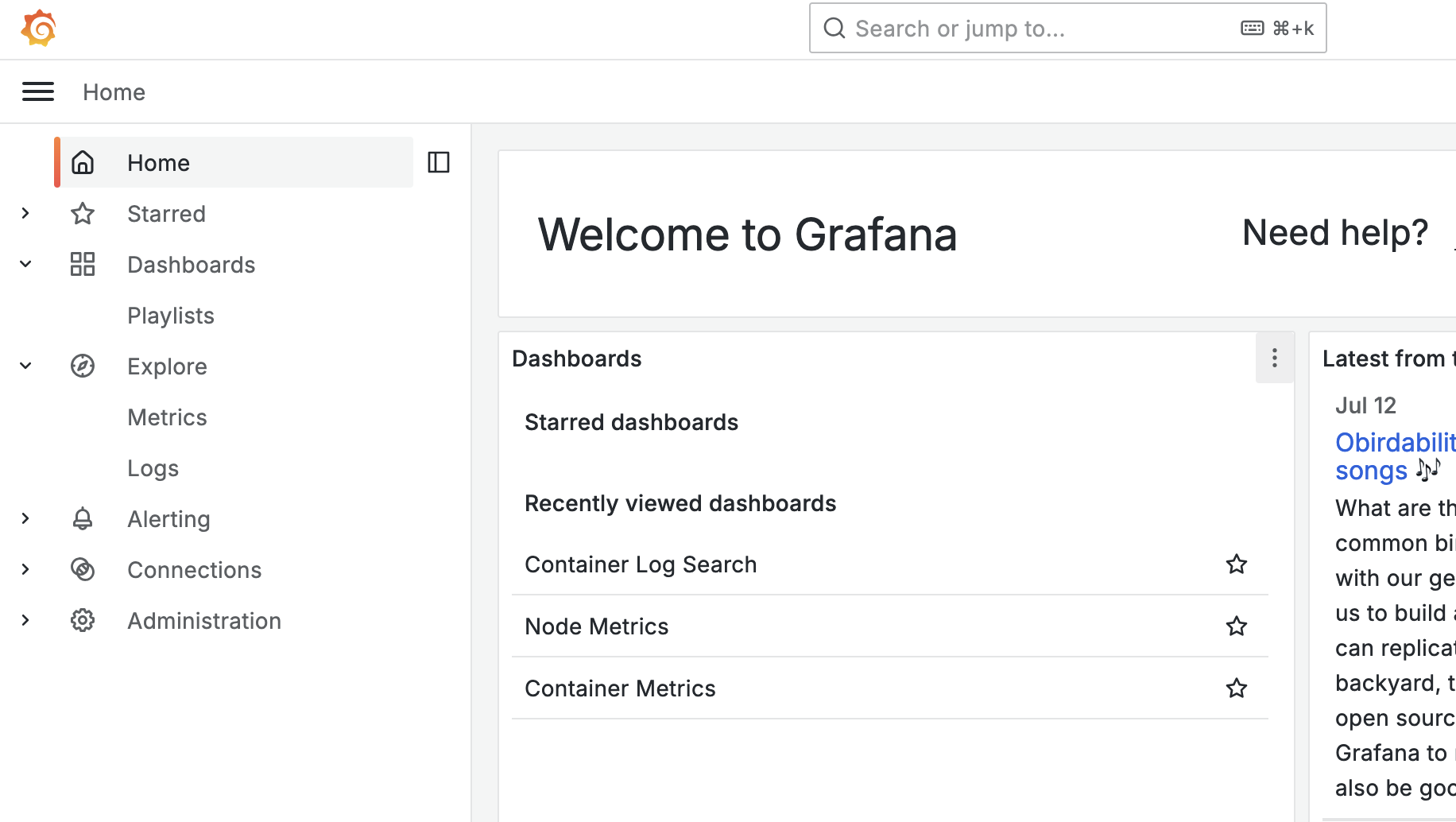Click the Alerting bell icon

pos(83,519)
